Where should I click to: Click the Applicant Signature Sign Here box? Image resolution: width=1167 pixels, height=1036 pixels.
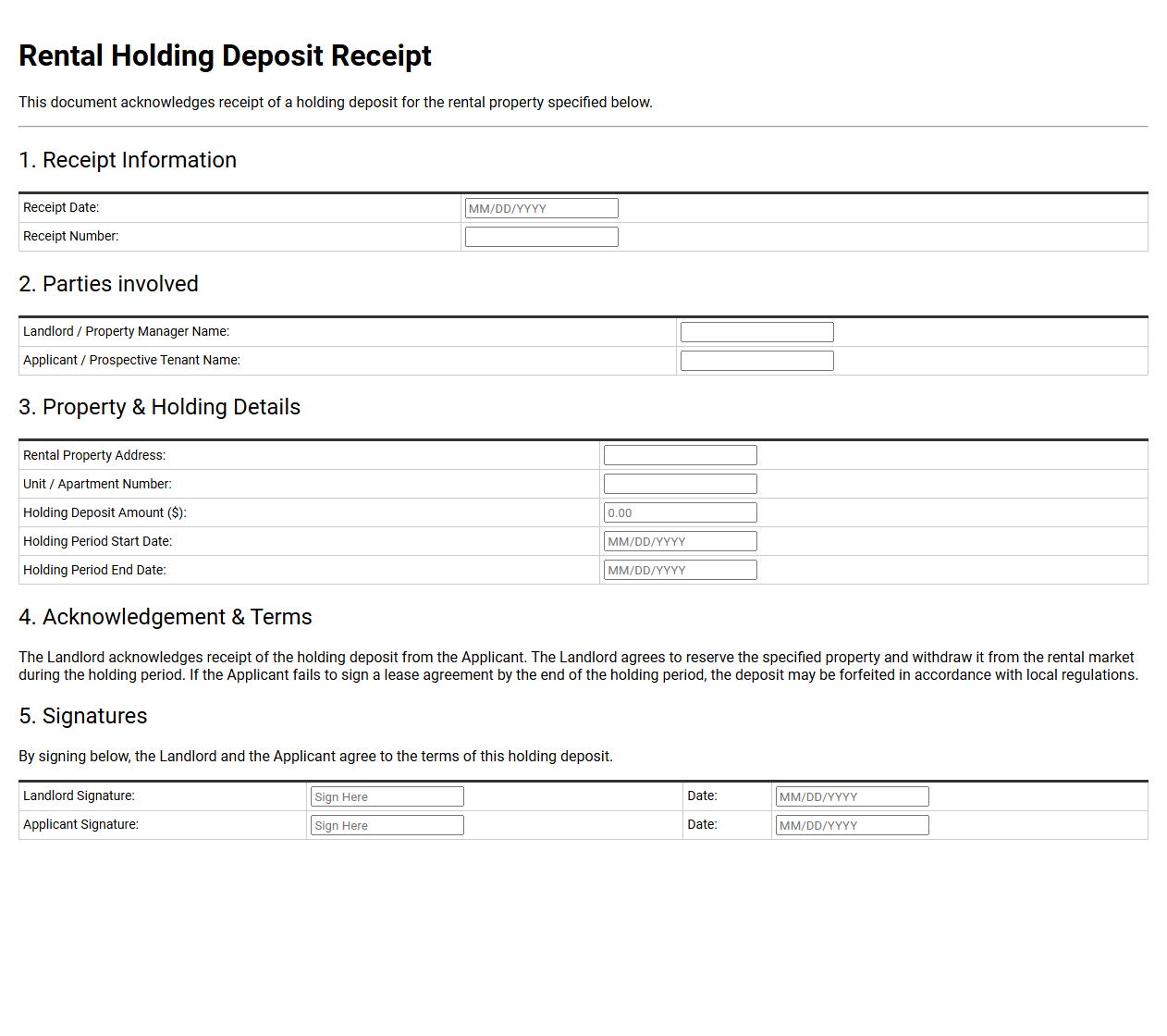pos(387,825)
